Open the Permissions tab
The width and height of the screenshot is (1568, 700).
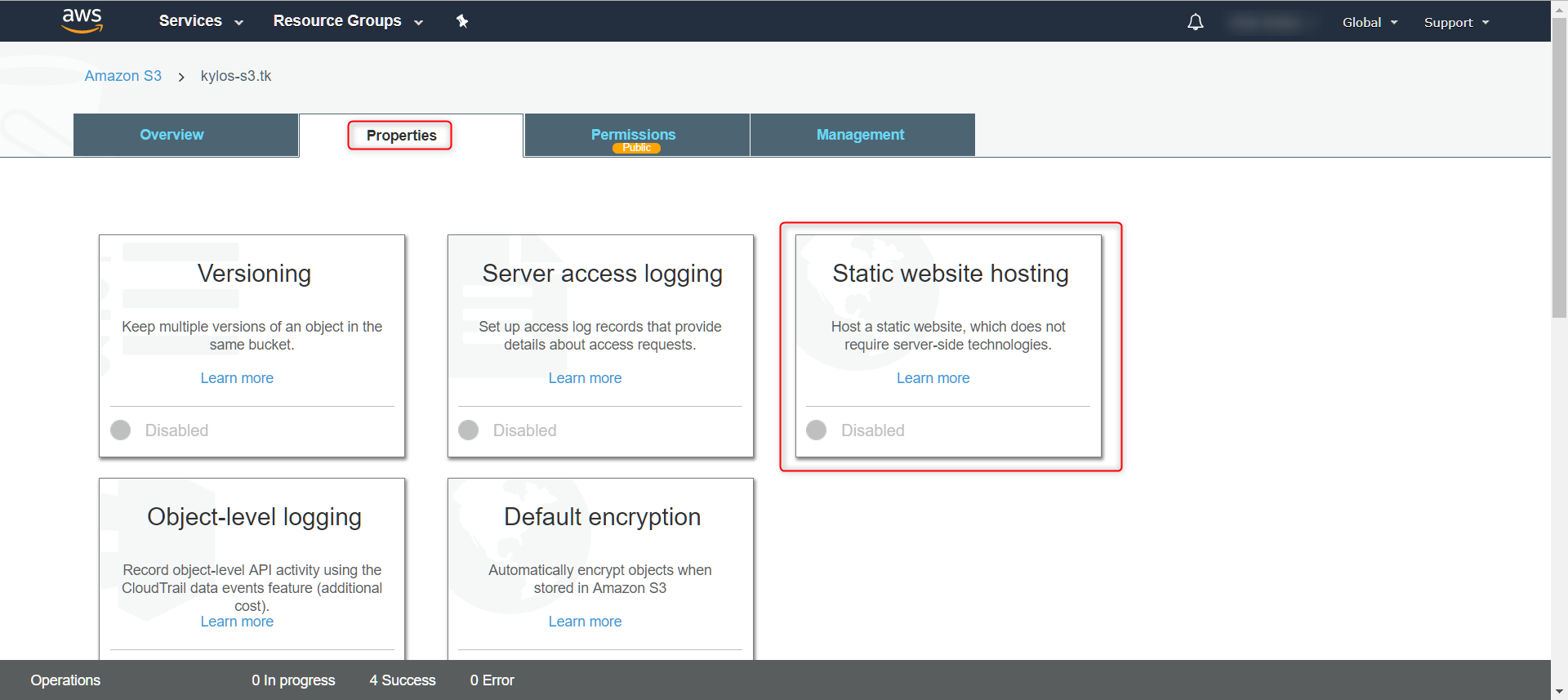click(637, 135)
